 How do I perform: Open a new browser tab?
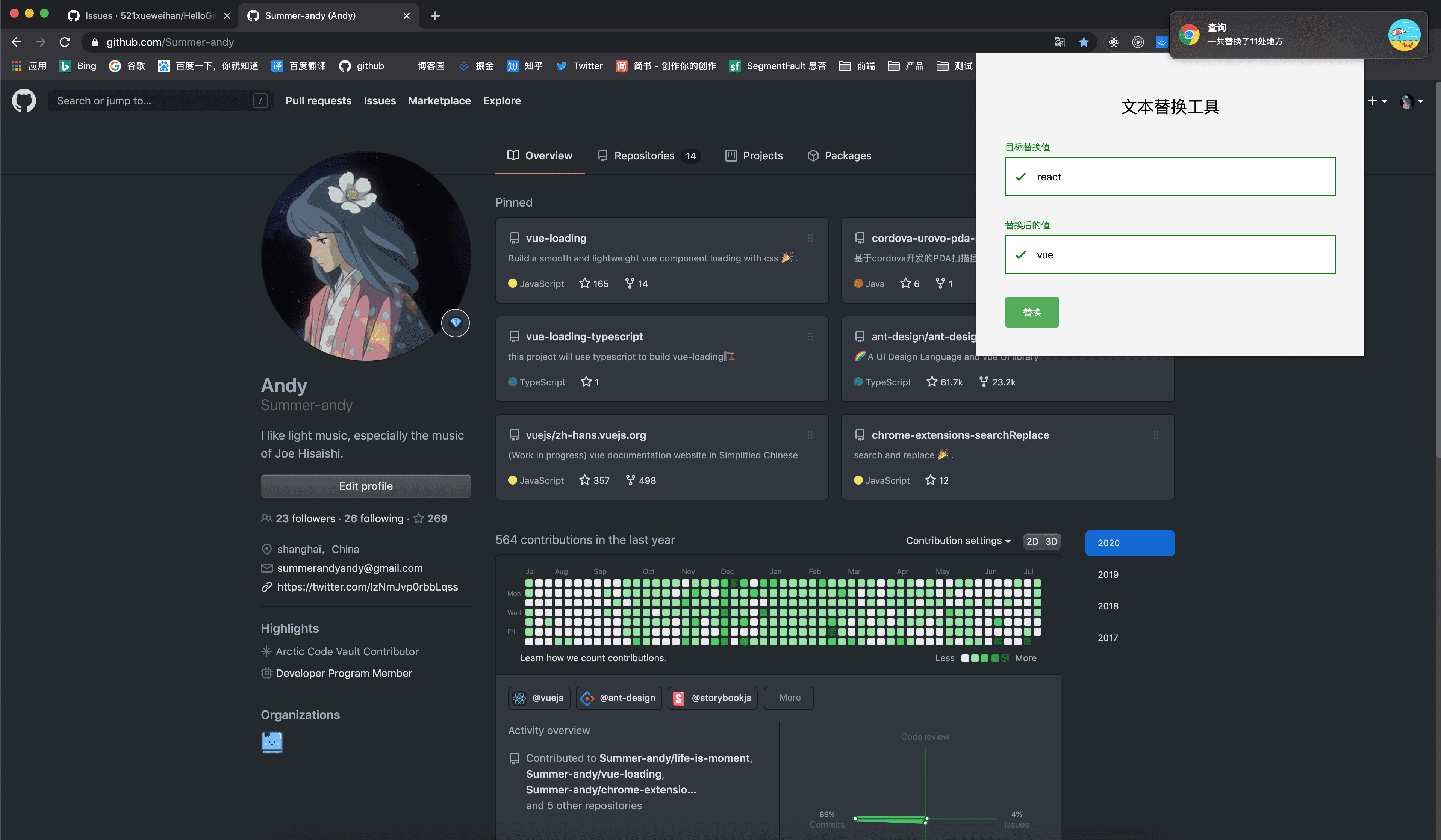pos(435,15)
